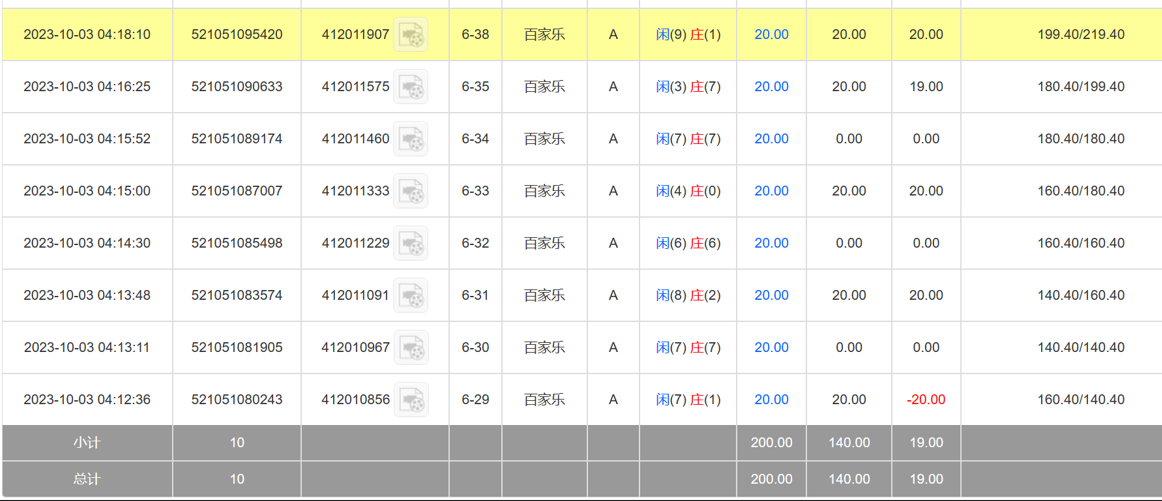The image size is (1162, 501).
Task: Click order number 521051095420
Action: [237, 35]
